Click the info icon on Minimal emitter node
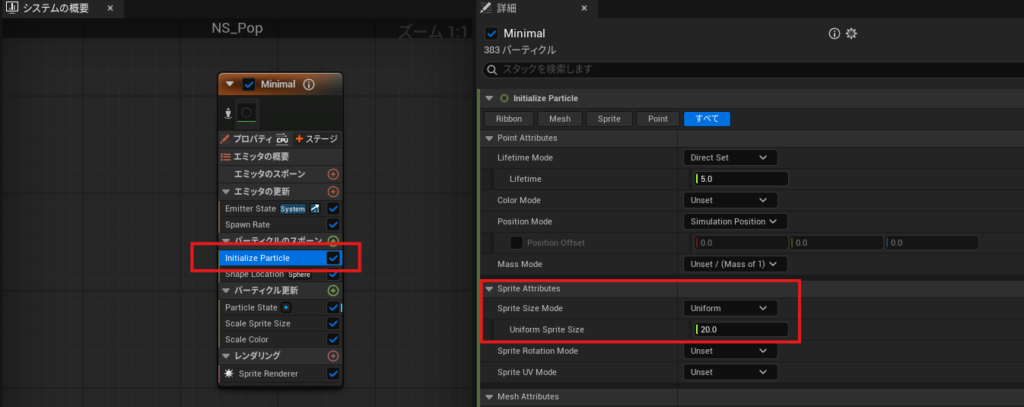The height and width of the screenshot is (407, 1024). (x=310, y=84)
